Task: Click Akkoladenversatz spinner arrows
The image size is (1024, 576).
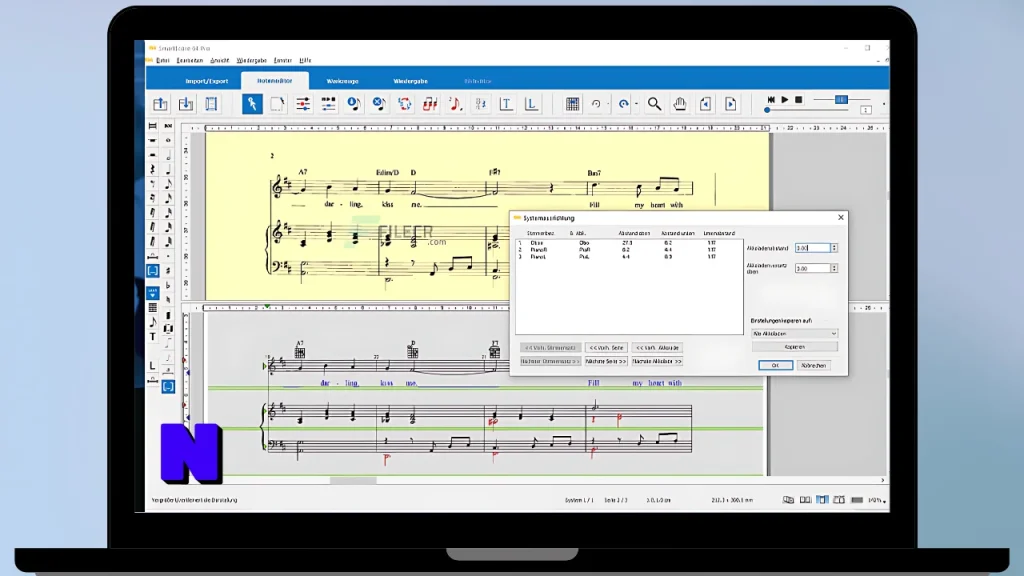Action: 834,268
